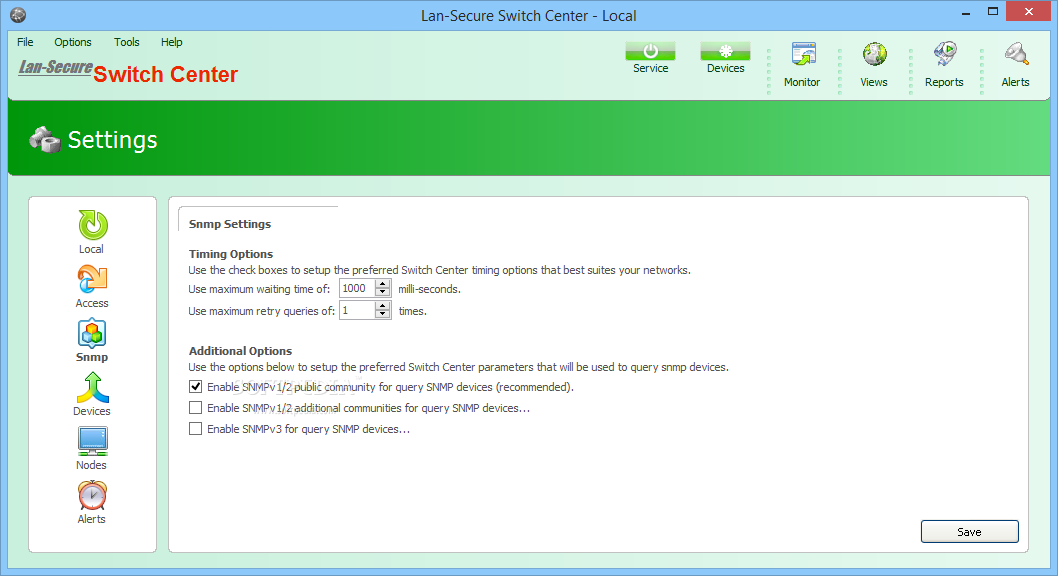The height and width of the screenshot is (576, 1058).
Task: Maximize the Switch Center window
Action: click(x=993, y=12)
